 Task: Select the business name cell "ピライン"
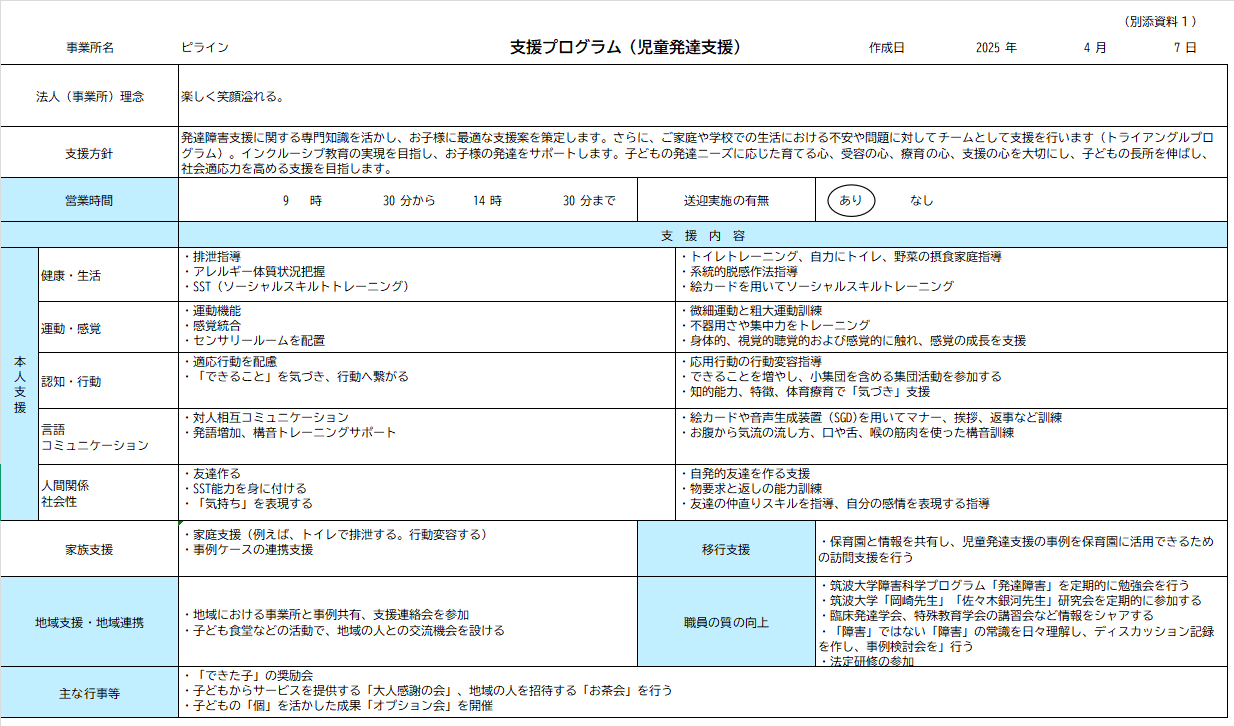coord(205,48)
